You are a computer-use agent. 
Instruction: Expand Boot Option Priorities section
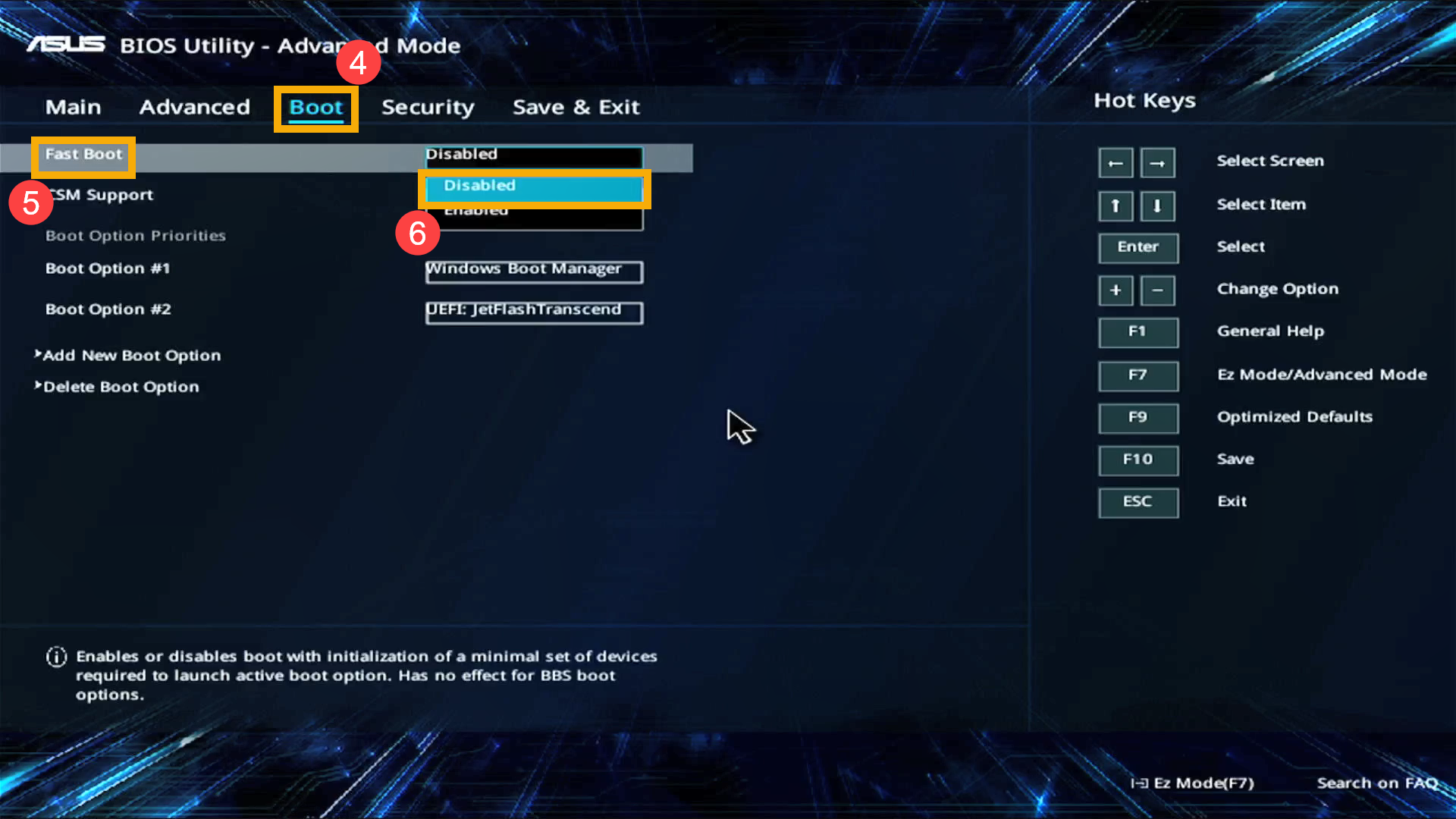[x=135, y=235]
